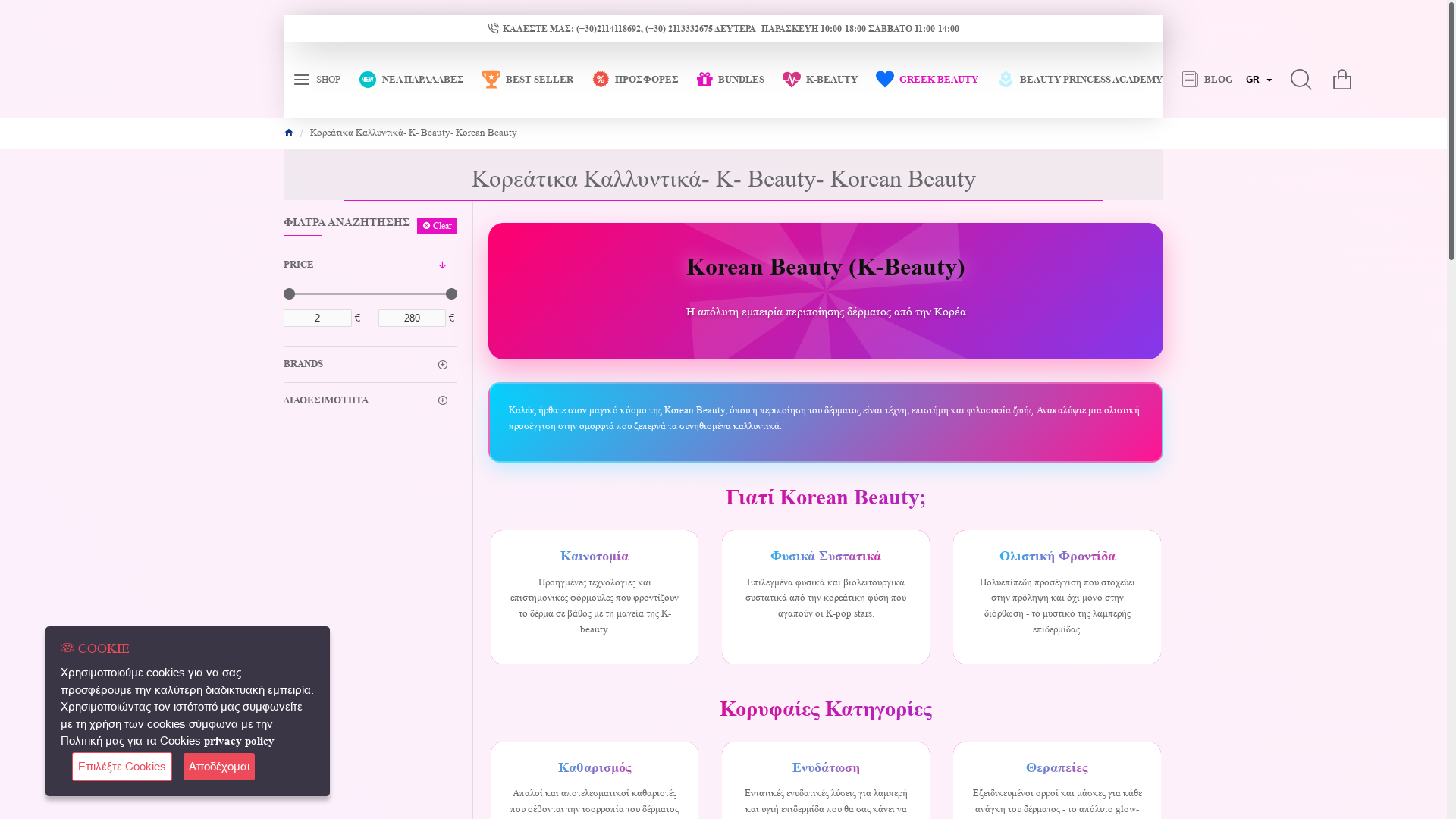The width and height of the screenshot is (1456, 819).
Task: Click the Φυσικά Συστατικά card heading
Action: (x=826, y=557)
